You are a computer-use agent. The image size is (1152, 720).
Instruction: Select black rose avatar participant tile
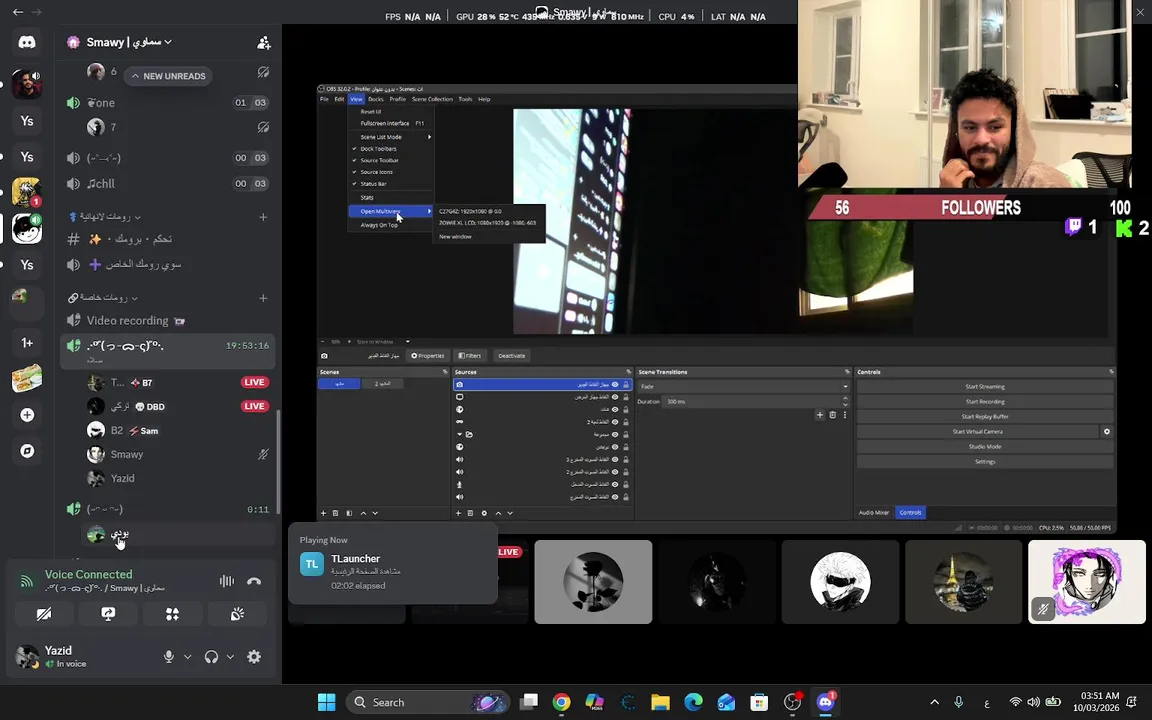point(593,582)
